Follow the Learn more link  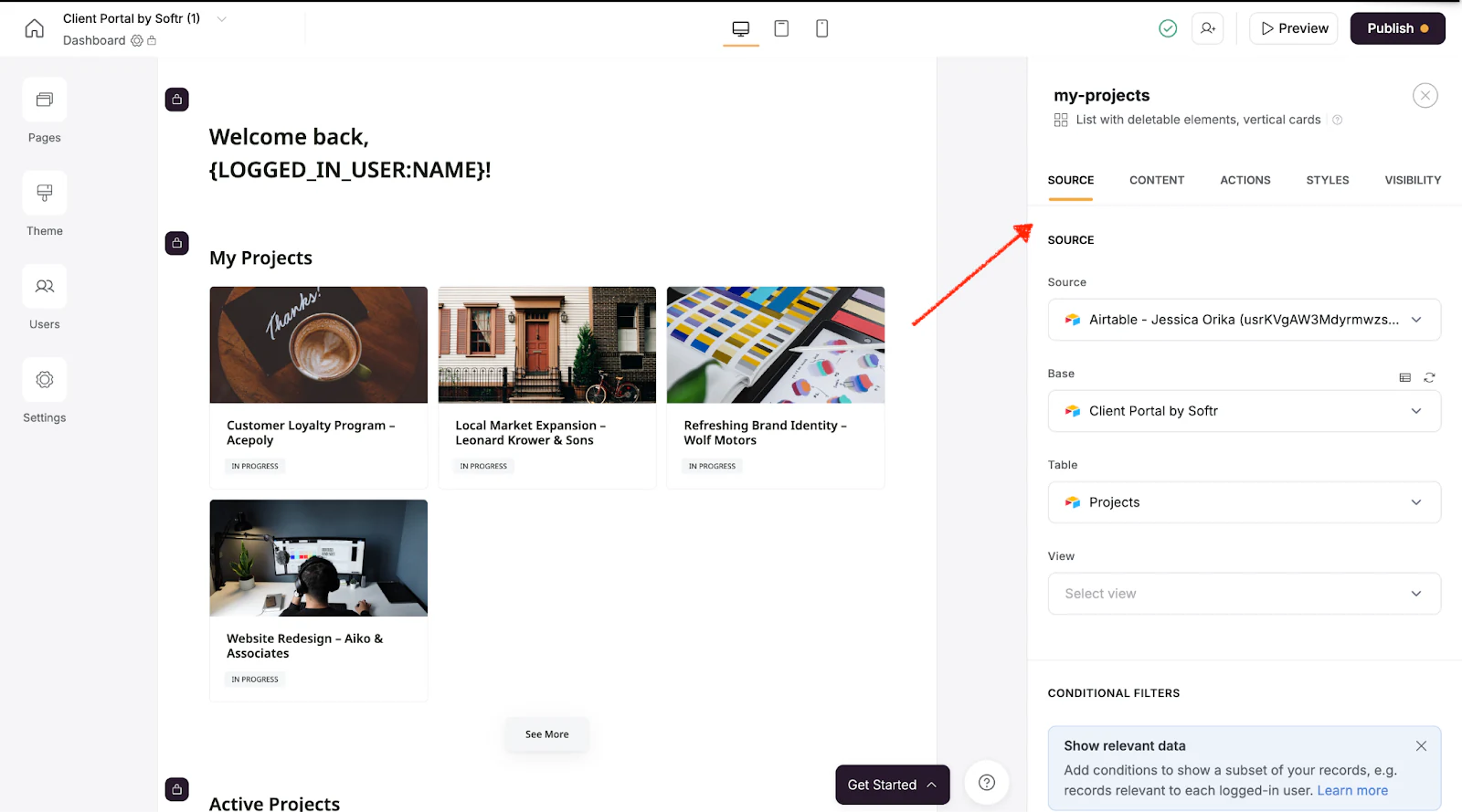pos(1352,791)
